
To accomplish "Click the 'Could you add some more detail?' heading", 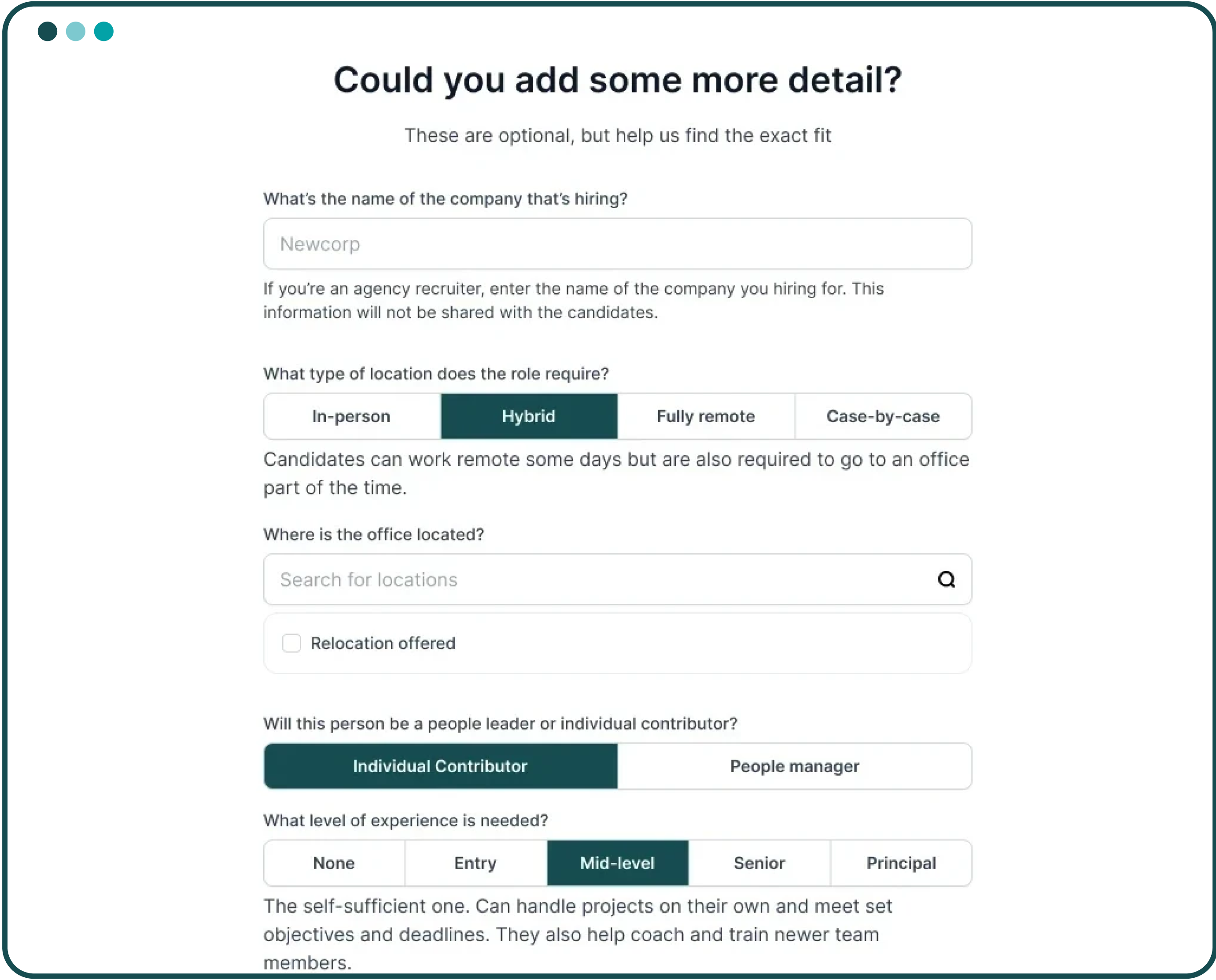I will click(x=618, y=80).
